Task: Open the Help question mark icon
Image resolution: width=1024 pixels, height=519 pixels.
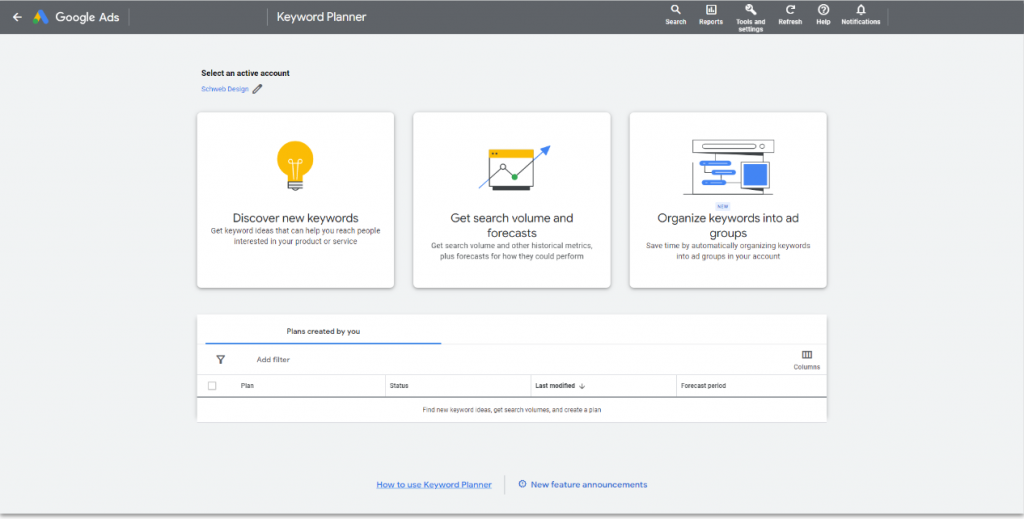Action: tap(823, 10)
